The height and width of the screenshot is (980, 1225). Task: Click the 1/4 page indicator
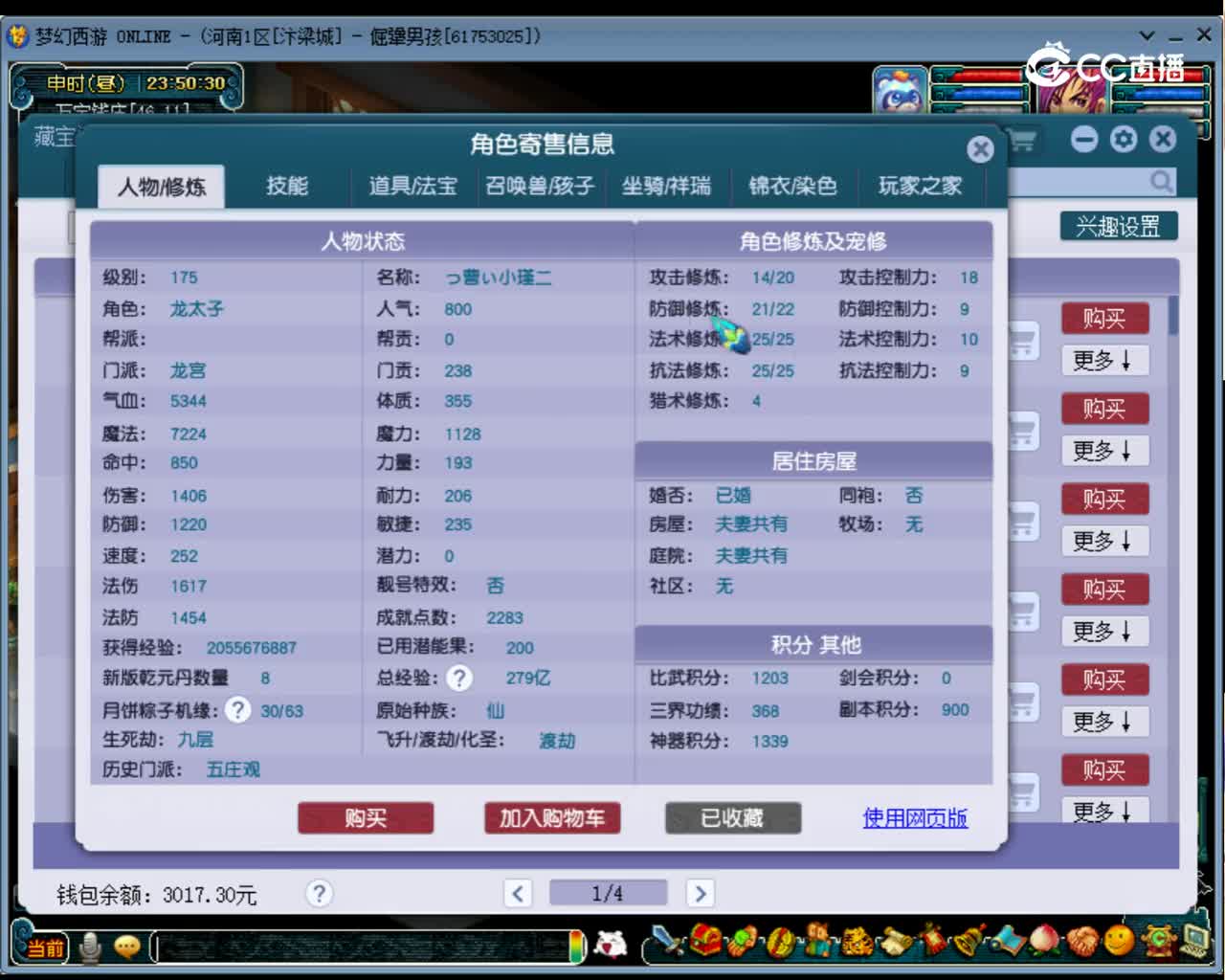click(608, 894)
